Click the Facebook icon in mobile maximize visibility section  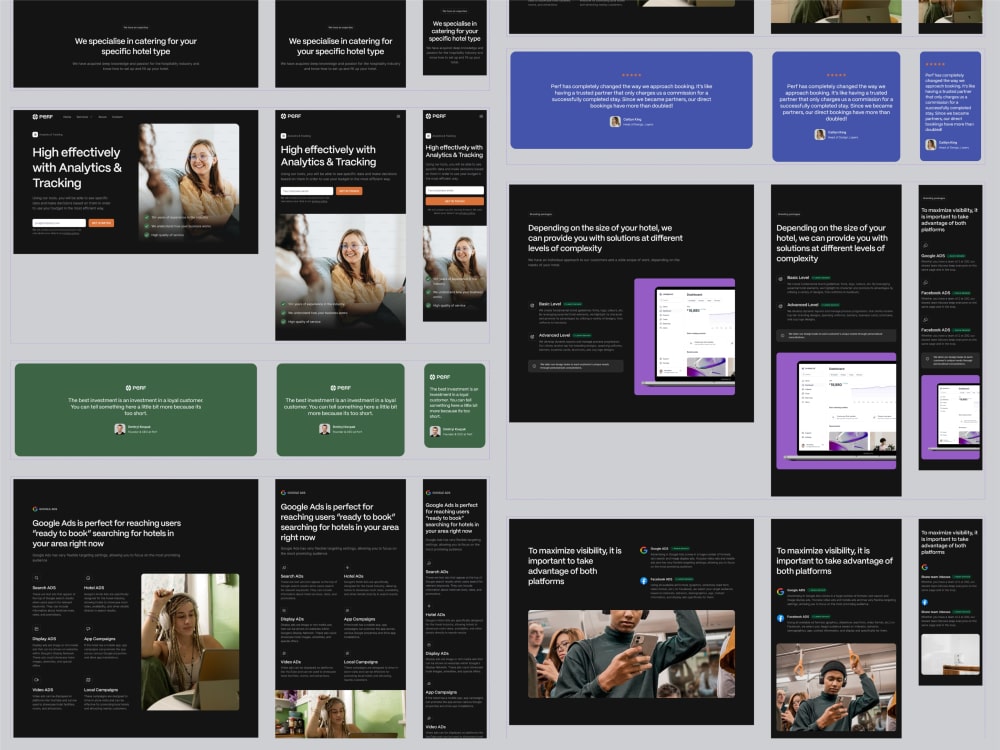[925, 602]
